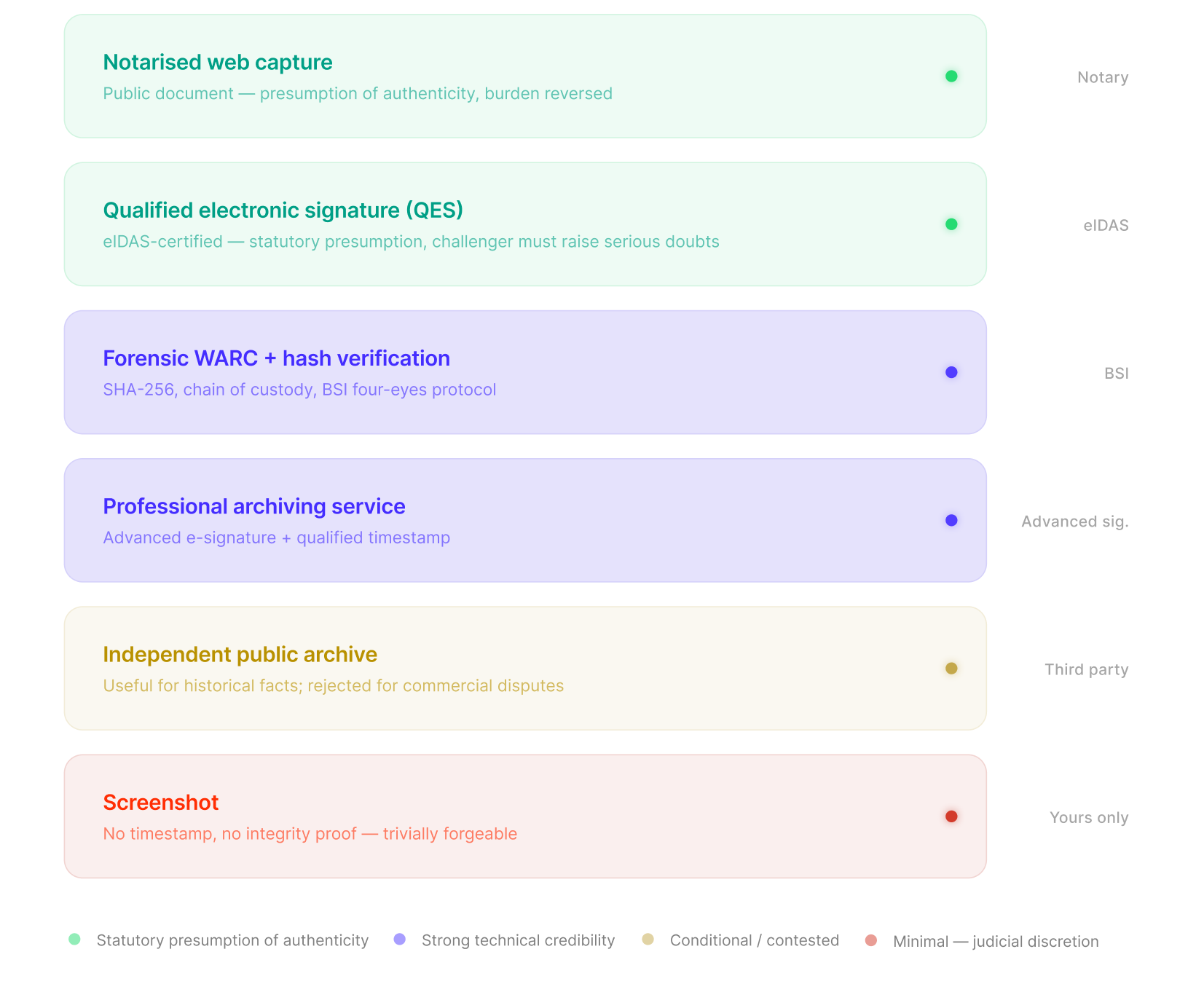This screenshot has height=1008, width=1196.
Task: Select the purple dot on Forensic WARC card
Action: [951, 372]
